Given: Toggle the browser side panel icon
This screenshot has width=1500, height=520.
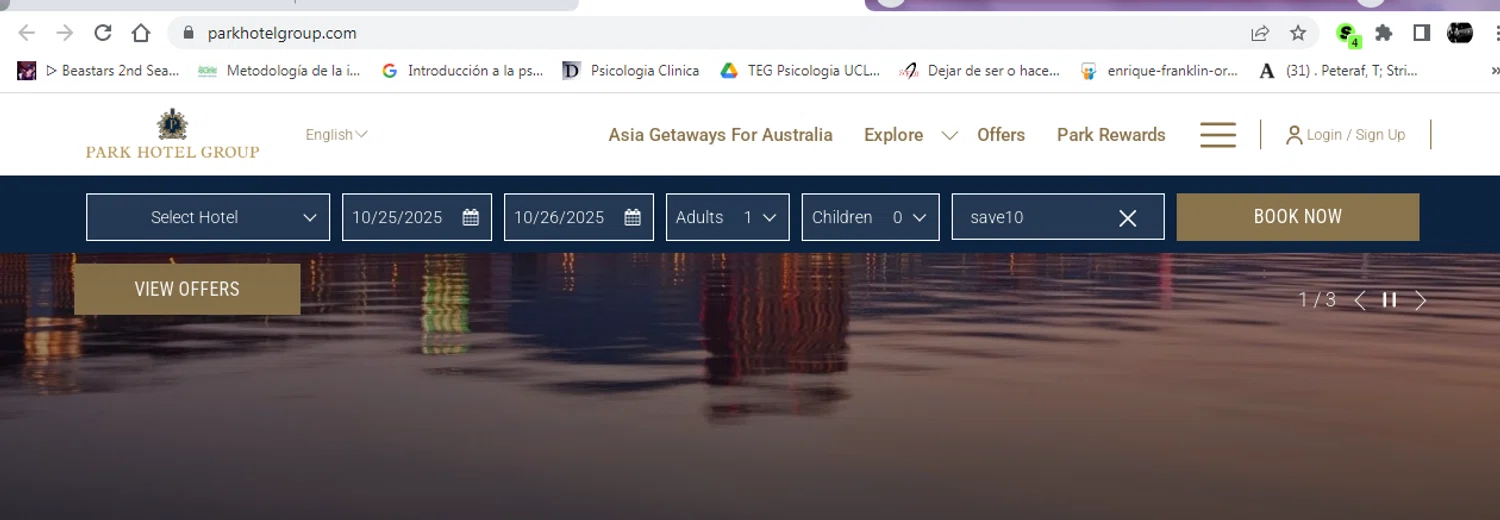Looking at the screenshot, I should (1421, 33).
